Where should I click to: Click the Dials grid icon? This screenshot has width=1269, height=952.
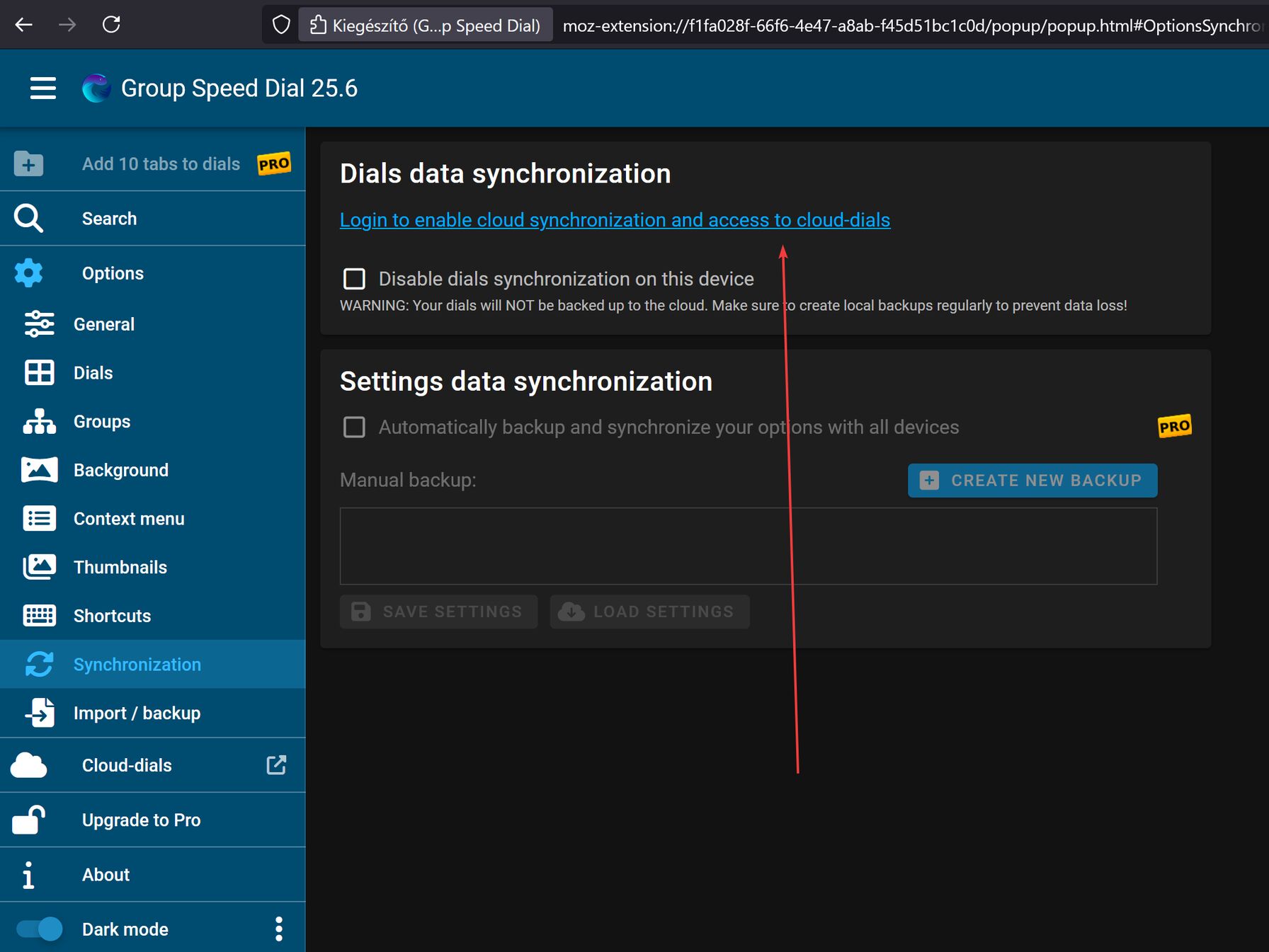point(40,372)
